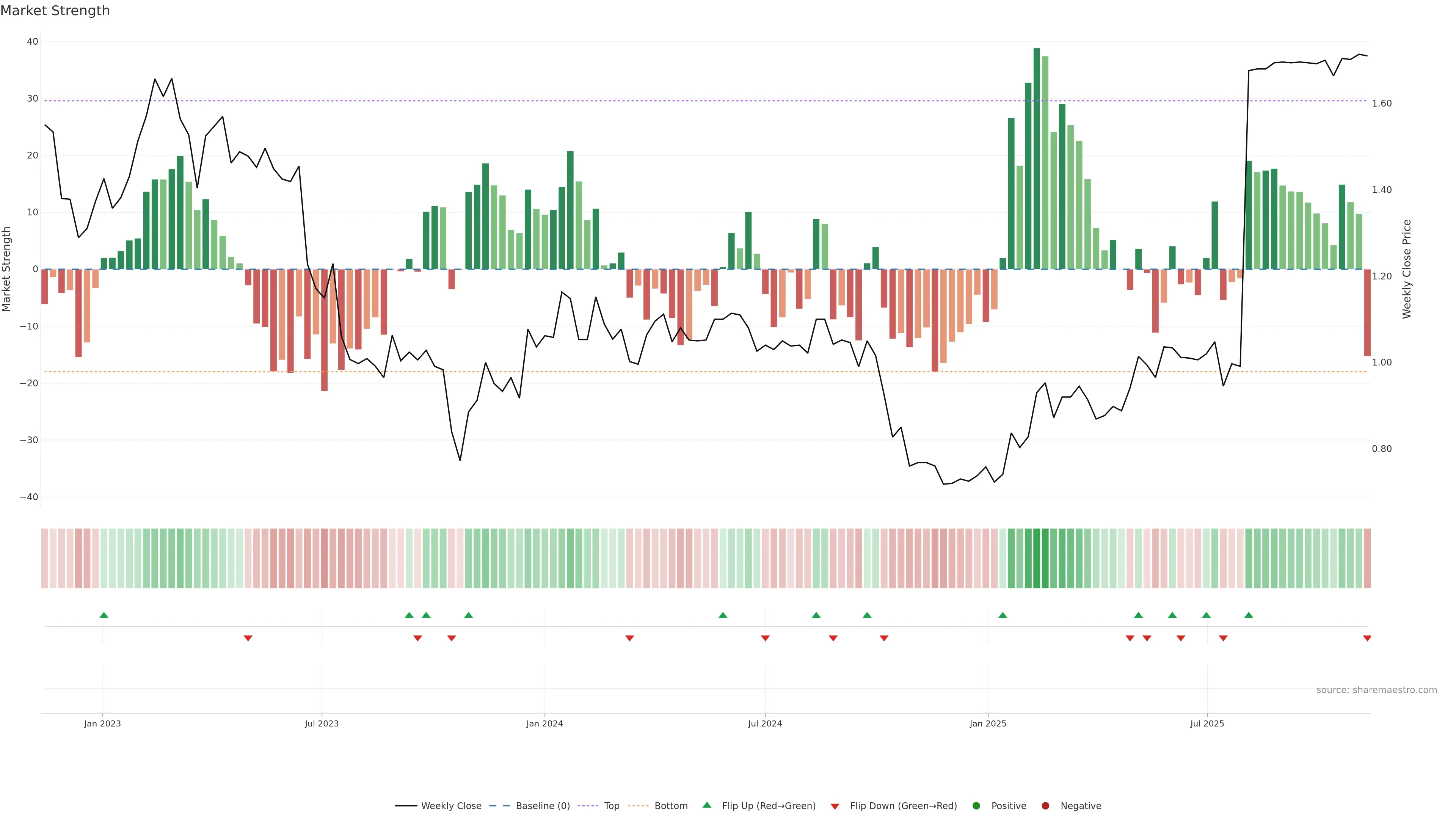Click the tallest green bar in early 2025

coord(1037,158)
